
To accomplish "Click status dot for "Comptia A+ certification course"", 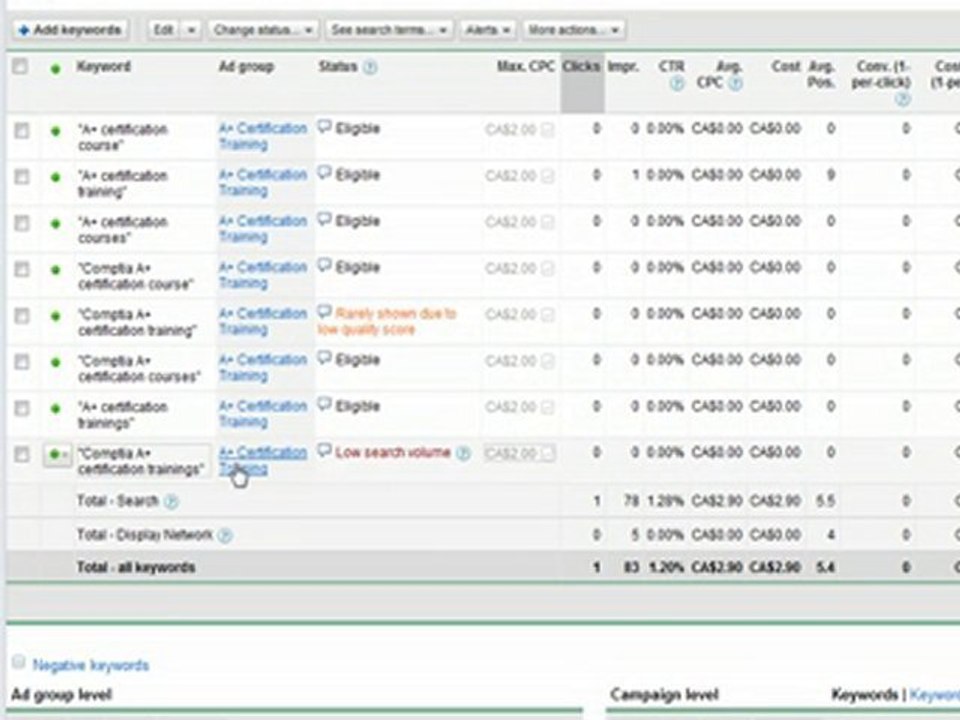I will [x=56, y=270].
